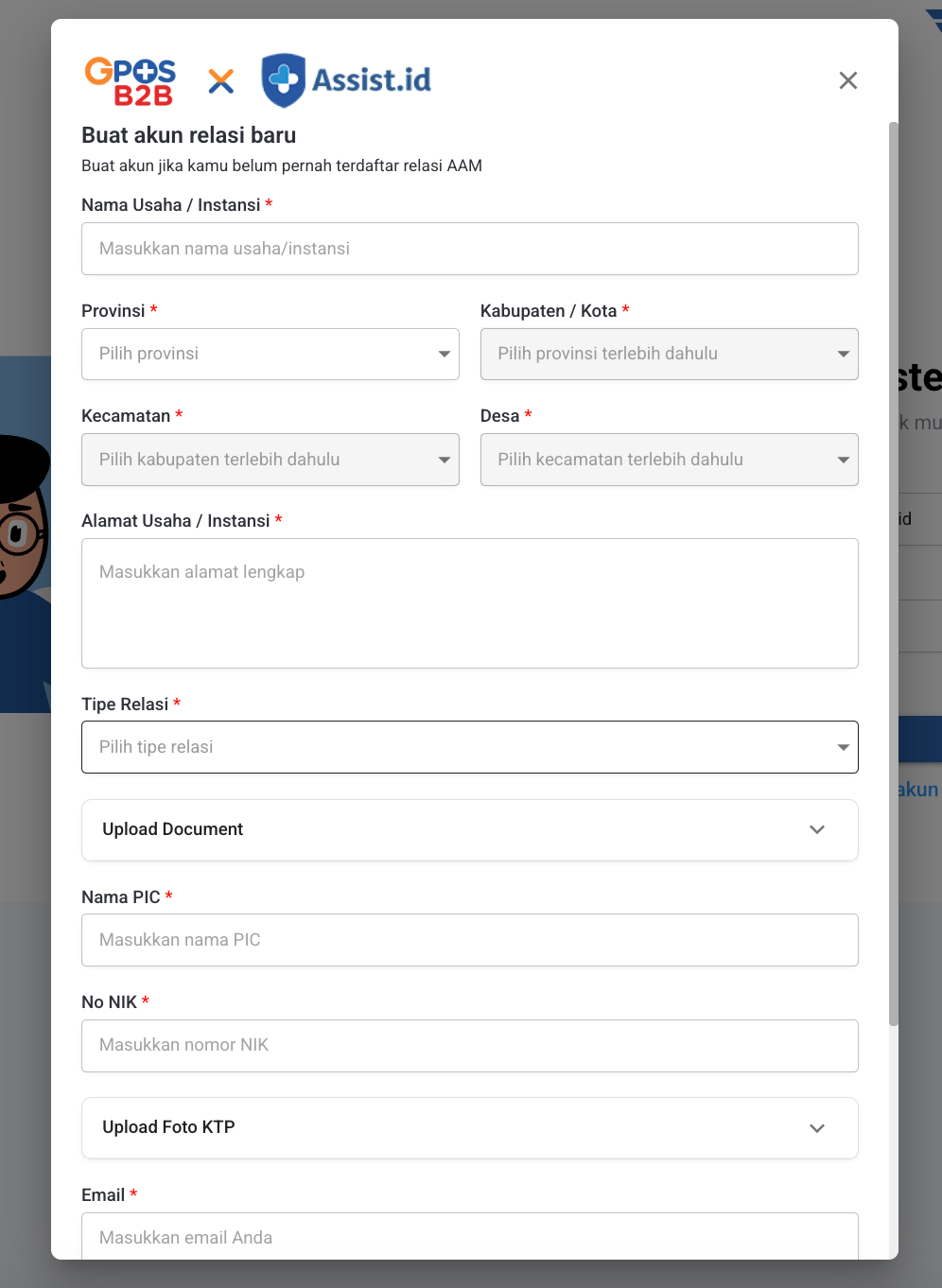Focus the Alamat Usaha / Instansi textarea
The image size is (942, 1288).
tap(469, 603)
